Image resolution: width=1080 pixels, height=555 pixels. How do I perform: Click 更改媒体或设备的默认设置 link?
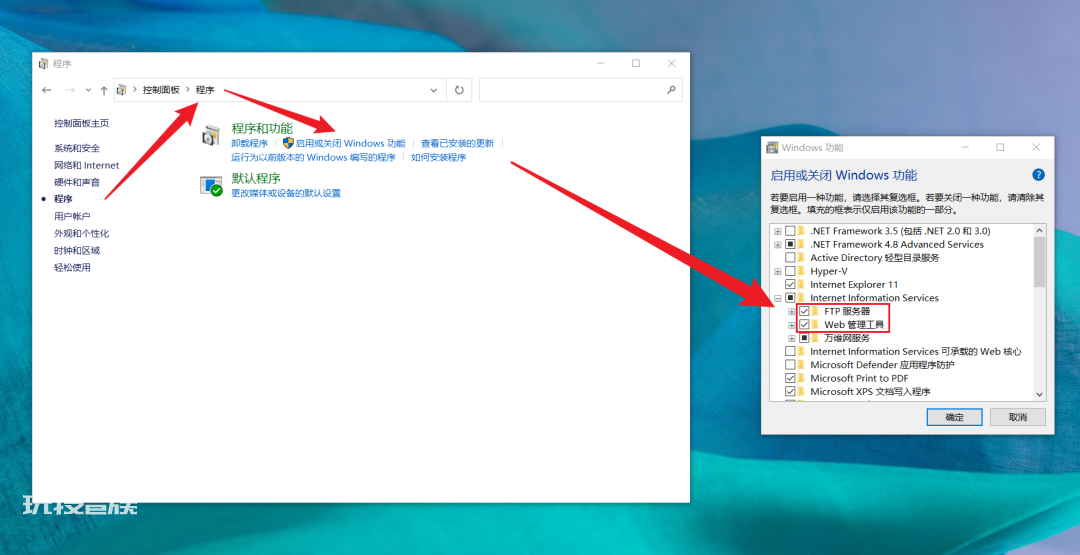(x=286, y=193)
